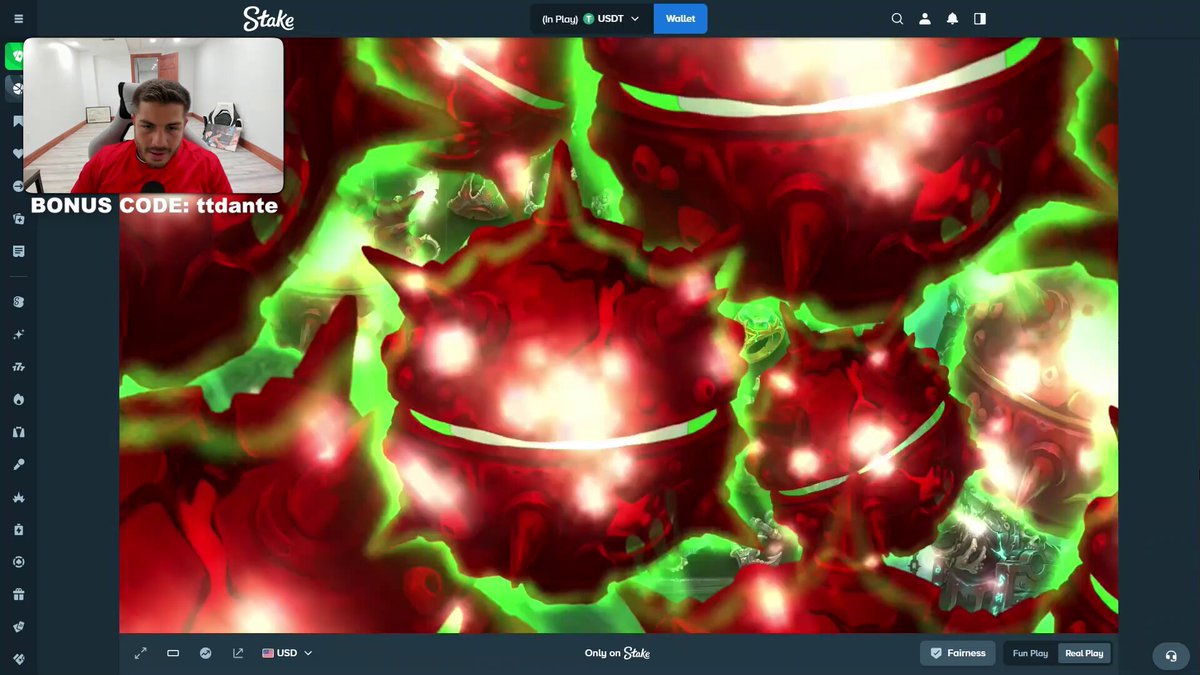Open the hamburger menu in the sidebar
This screenshot has height=675, width=1200.
[18, 19]
